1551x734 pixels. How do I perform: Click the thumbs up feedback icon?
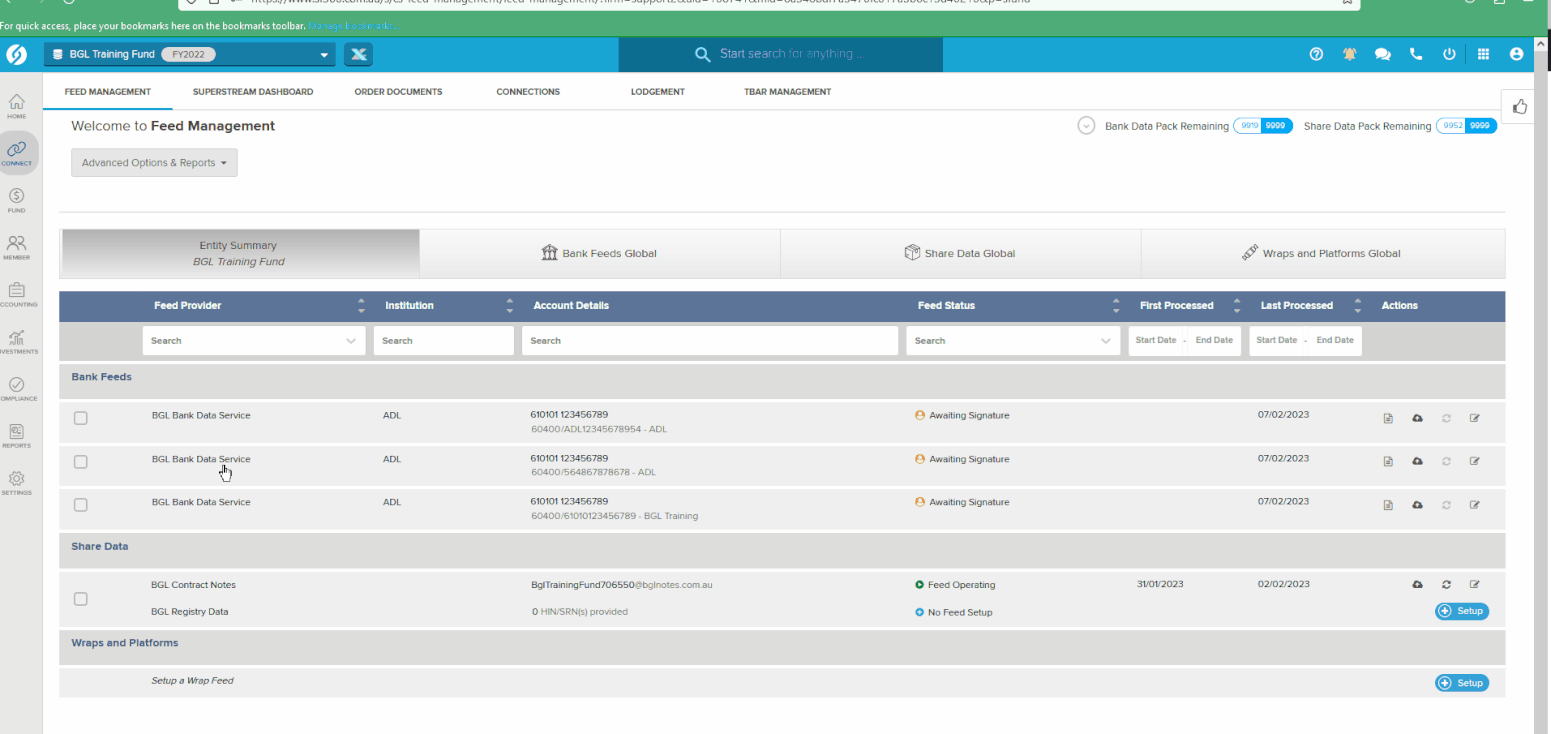[1520, 107]
